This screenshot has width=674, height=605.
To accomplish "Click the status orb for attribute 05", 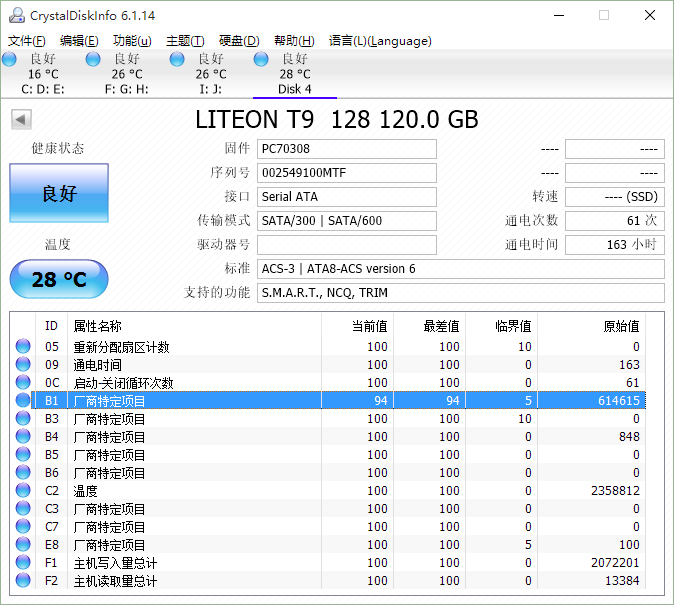I will [x=23, y=347].
